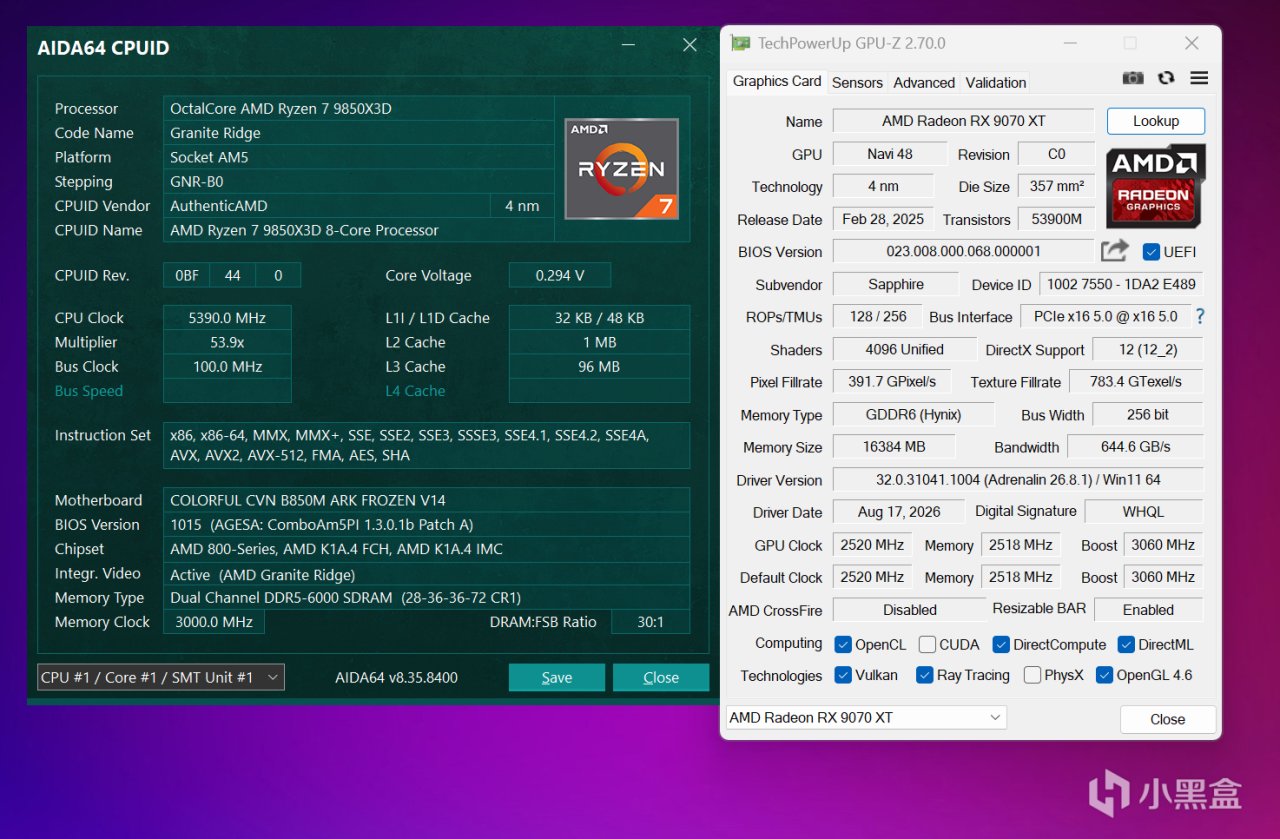This screenshot has height=839, width=1280.
Task: Open the GPU-Z hamburger menu
Action: pos(1199,78)
